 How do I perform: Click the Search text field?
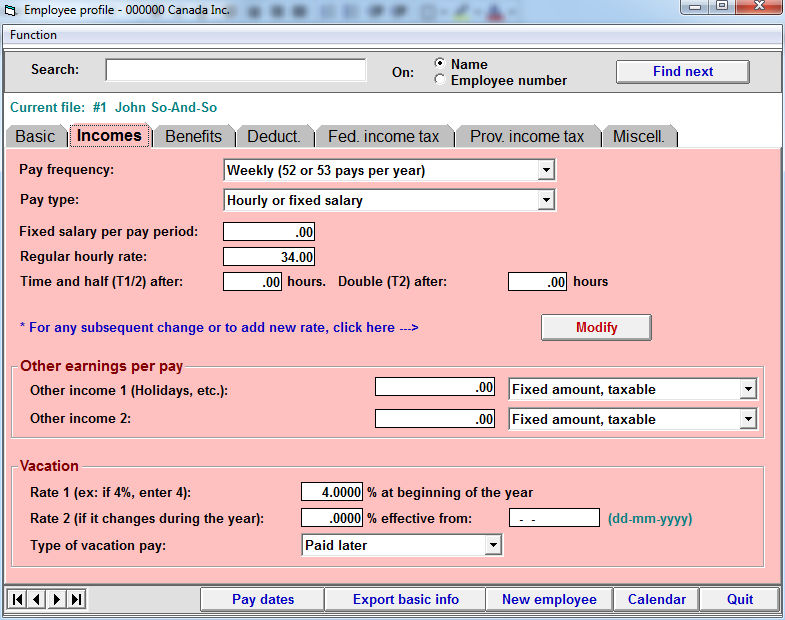point(236,70)
